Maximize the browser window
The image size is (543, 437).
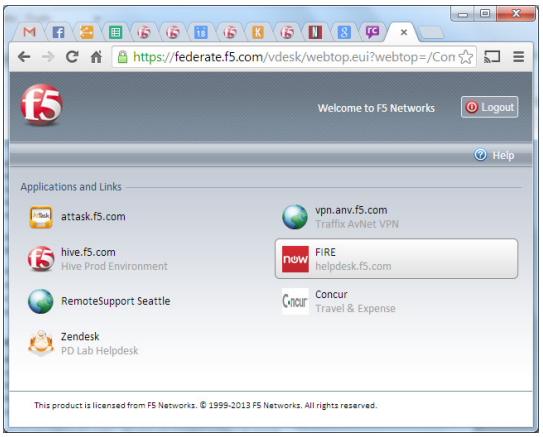(485, 14)
